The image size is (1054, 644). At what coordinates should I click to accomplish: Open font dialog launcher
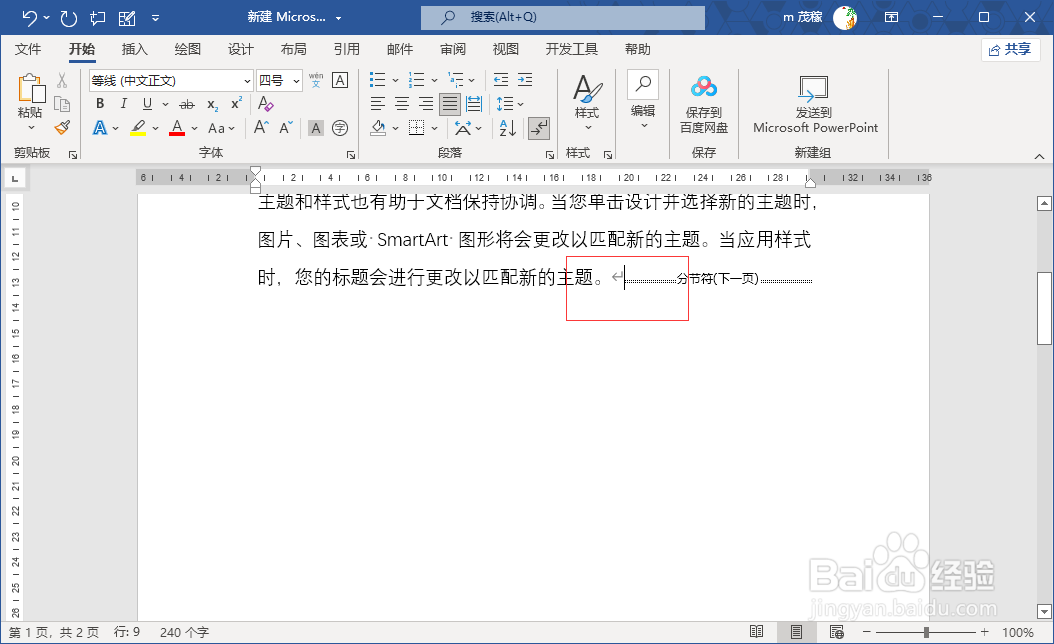pos(351,155)
